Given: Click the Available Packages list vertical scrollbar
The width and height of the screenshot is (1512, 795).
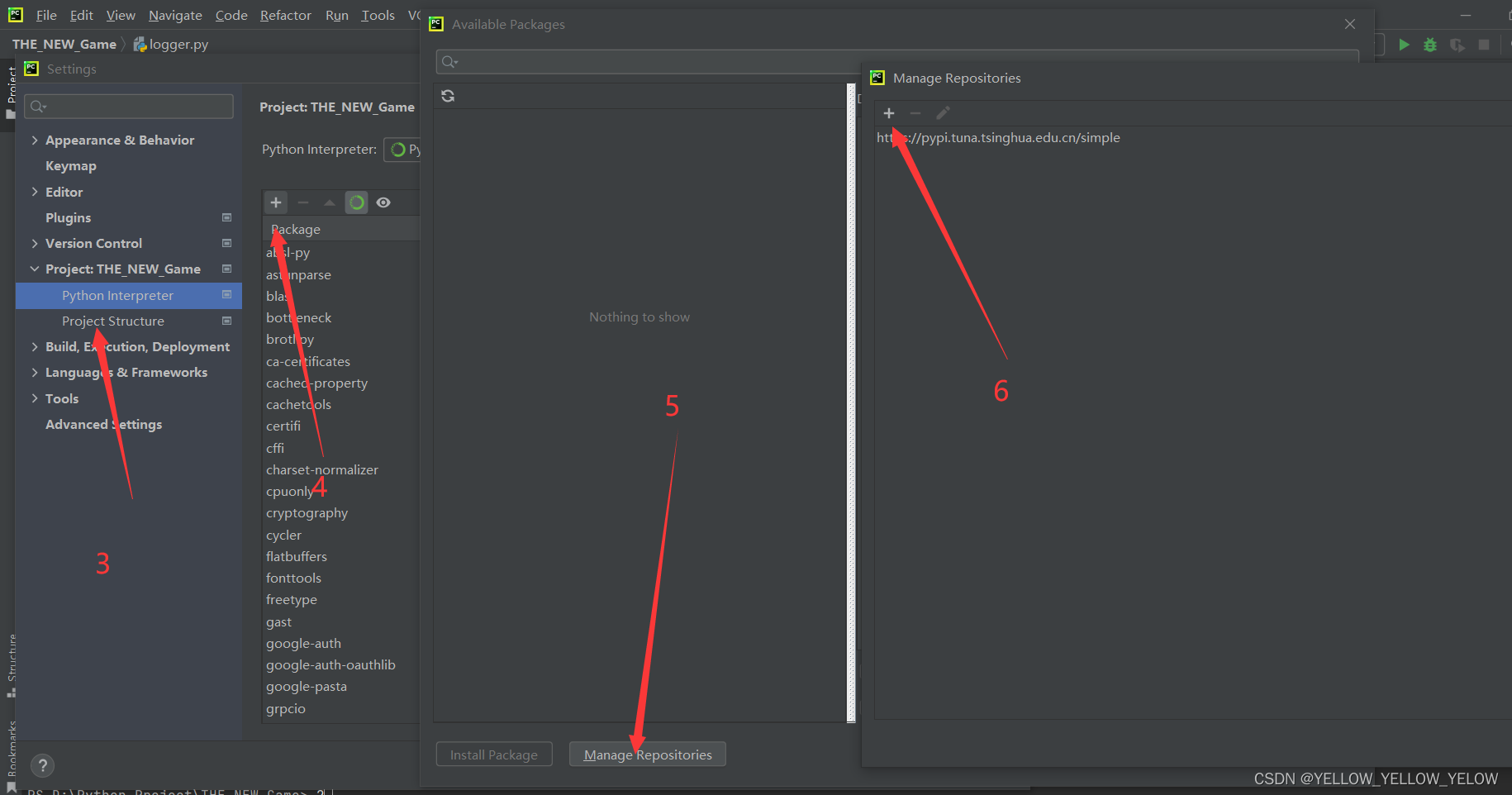Looking at the screenshot, I should pos(852,402).
